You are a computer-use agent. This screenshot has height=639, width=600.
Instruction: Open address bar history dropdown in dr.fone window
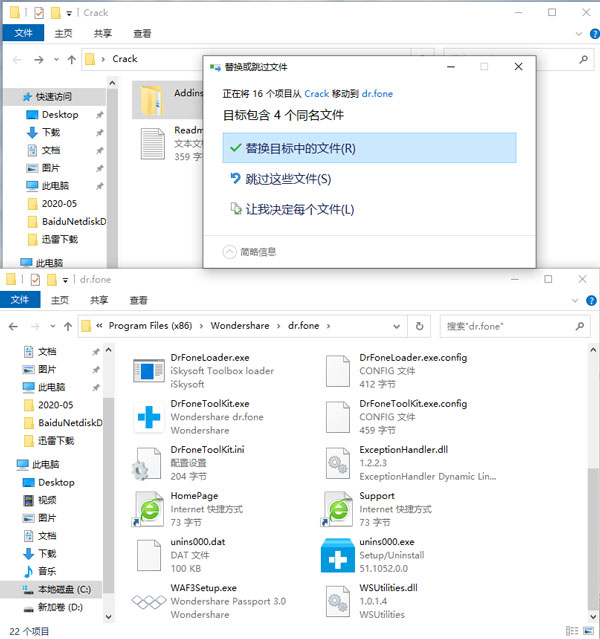(x=396, y=326)
